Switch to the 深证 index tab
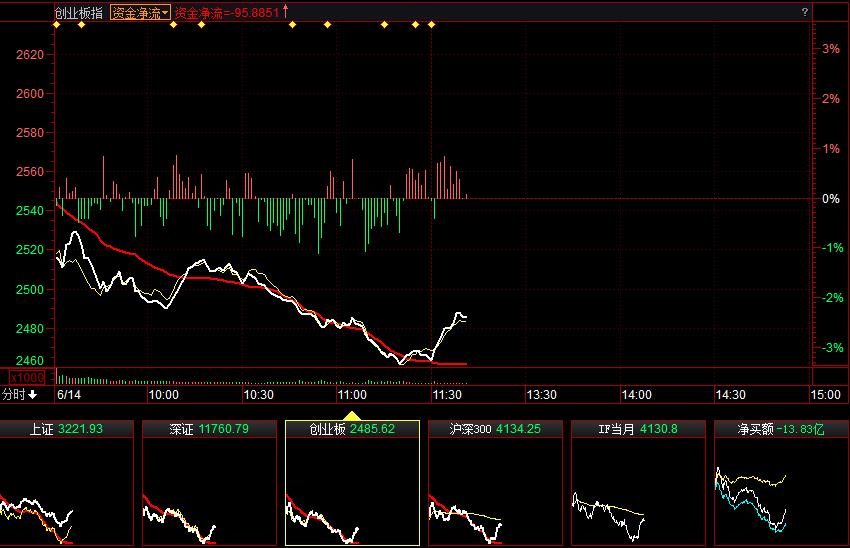The image size is (850, 548). pyautogui.click(x=210, y=429)
